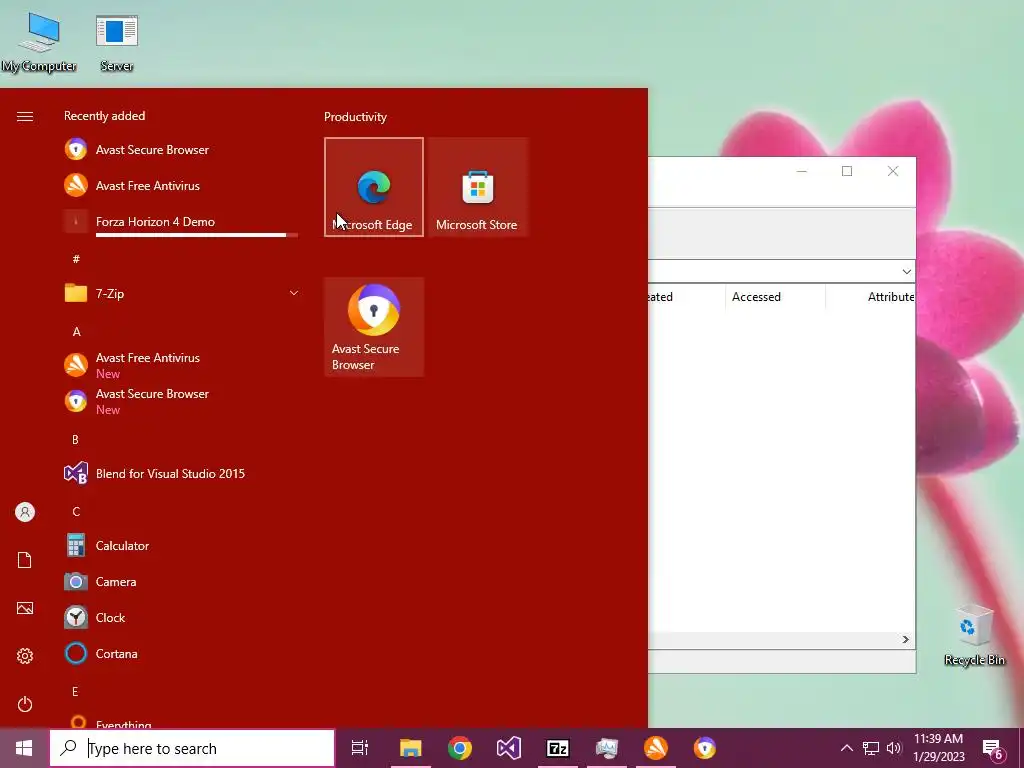Image resolution: width=1024 pixels, height=768 pixels.
Task: Maximize the background window
Action: (x=847, y=171)
